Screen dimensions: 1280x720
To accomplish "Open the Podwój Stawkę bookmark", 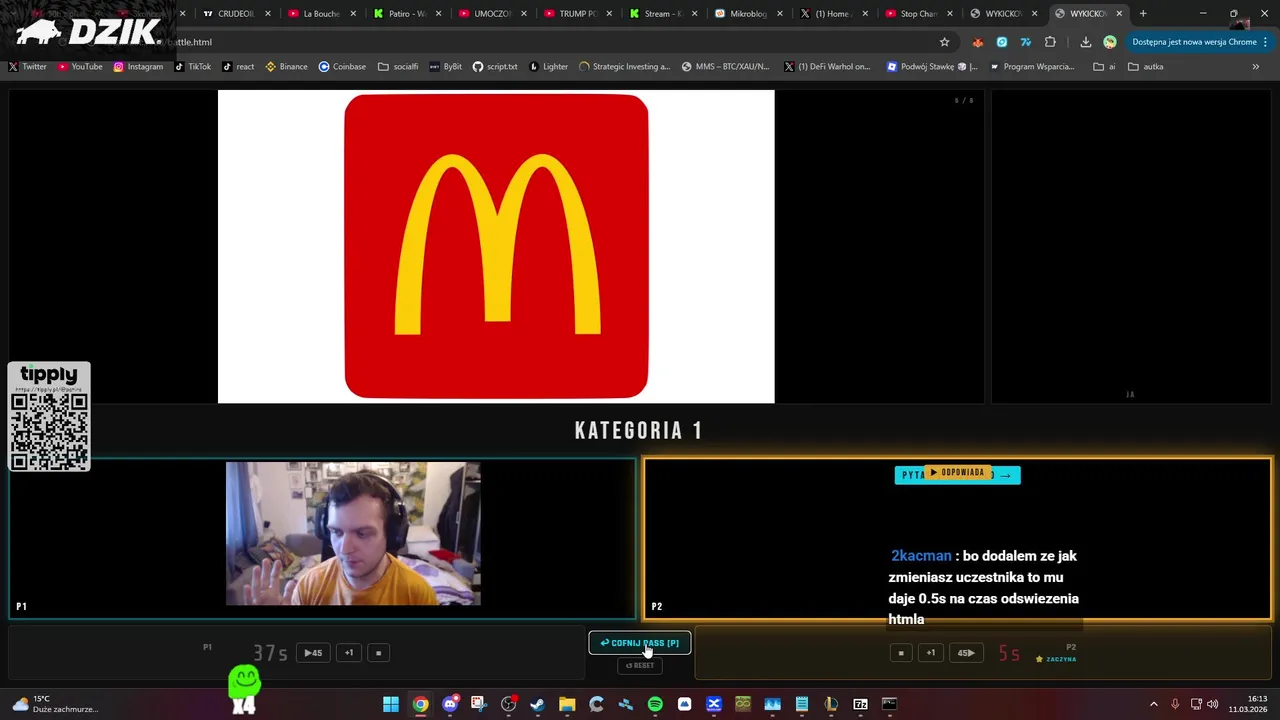I will click(x=932, y=67).
